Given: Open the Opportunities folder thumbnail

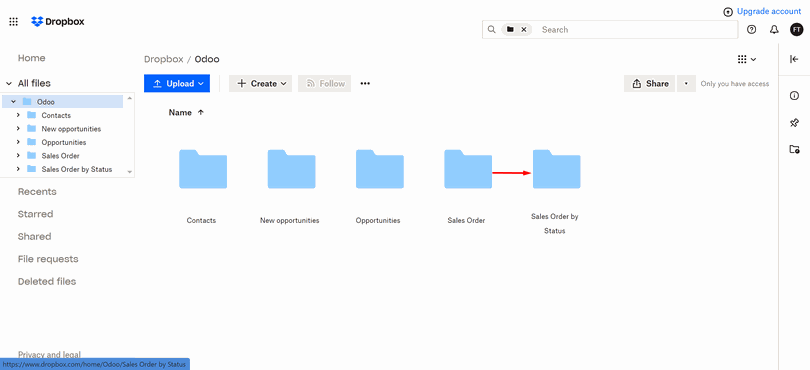Looking at the screenshot, I should pos(380,169).
